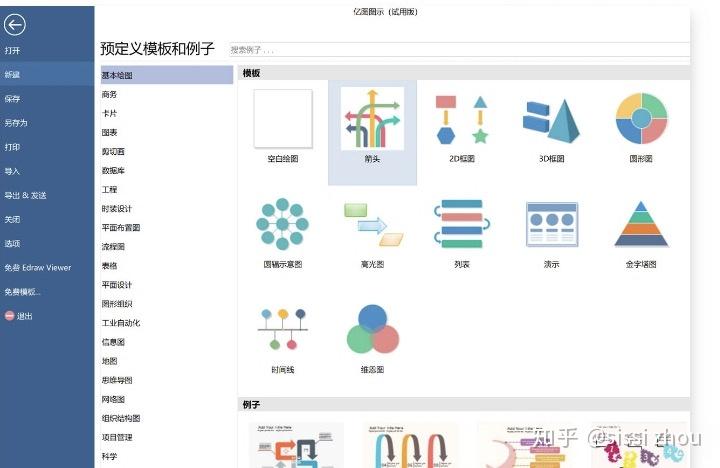Choose the 2D框图 template icon
Viewport: 720px width, 468px height.
click(x=462, y=119)
